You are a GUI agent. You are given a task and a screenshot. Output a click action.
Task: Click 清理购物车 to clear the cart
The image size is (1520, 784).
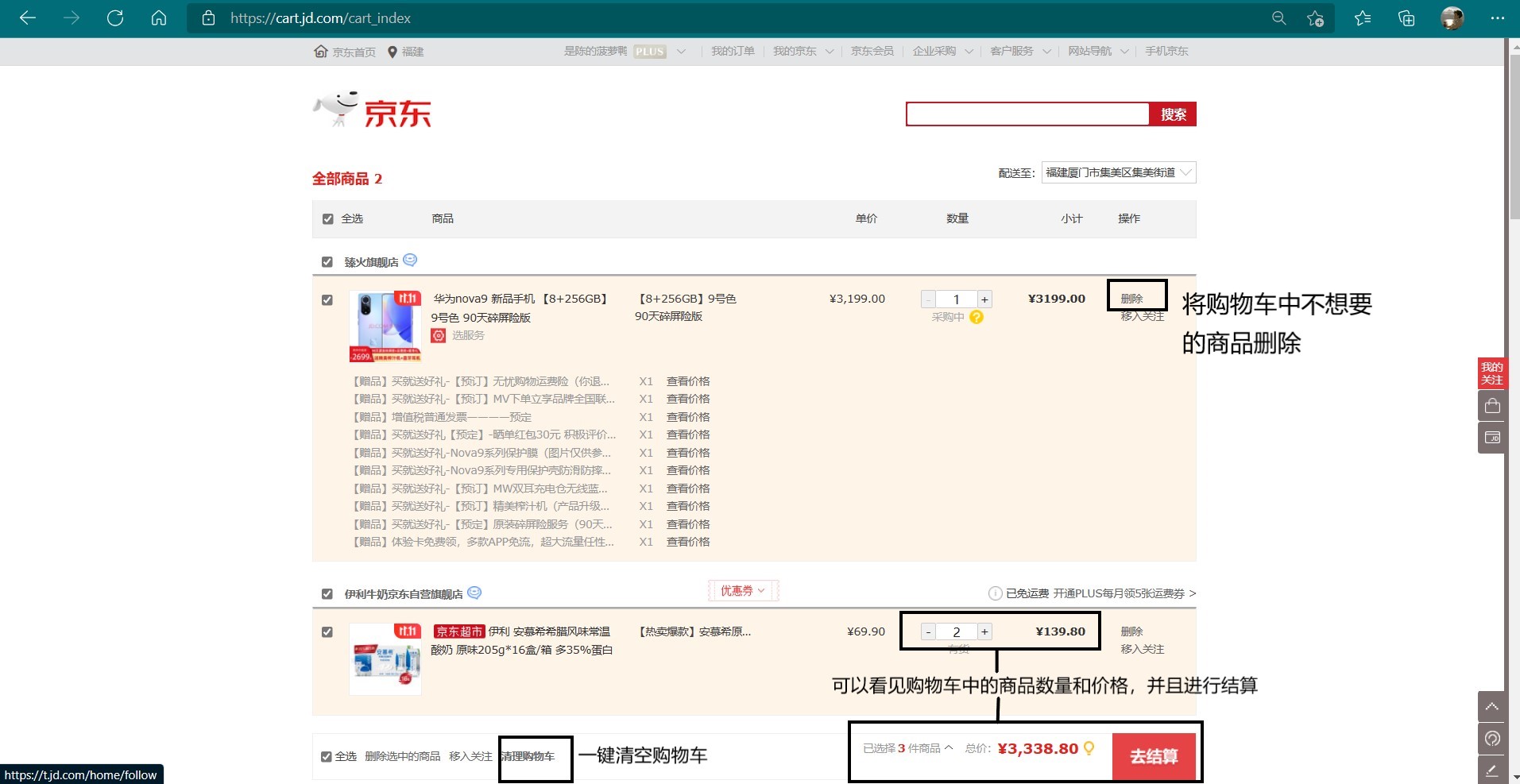pyautogui.click(x=528, y=756)
